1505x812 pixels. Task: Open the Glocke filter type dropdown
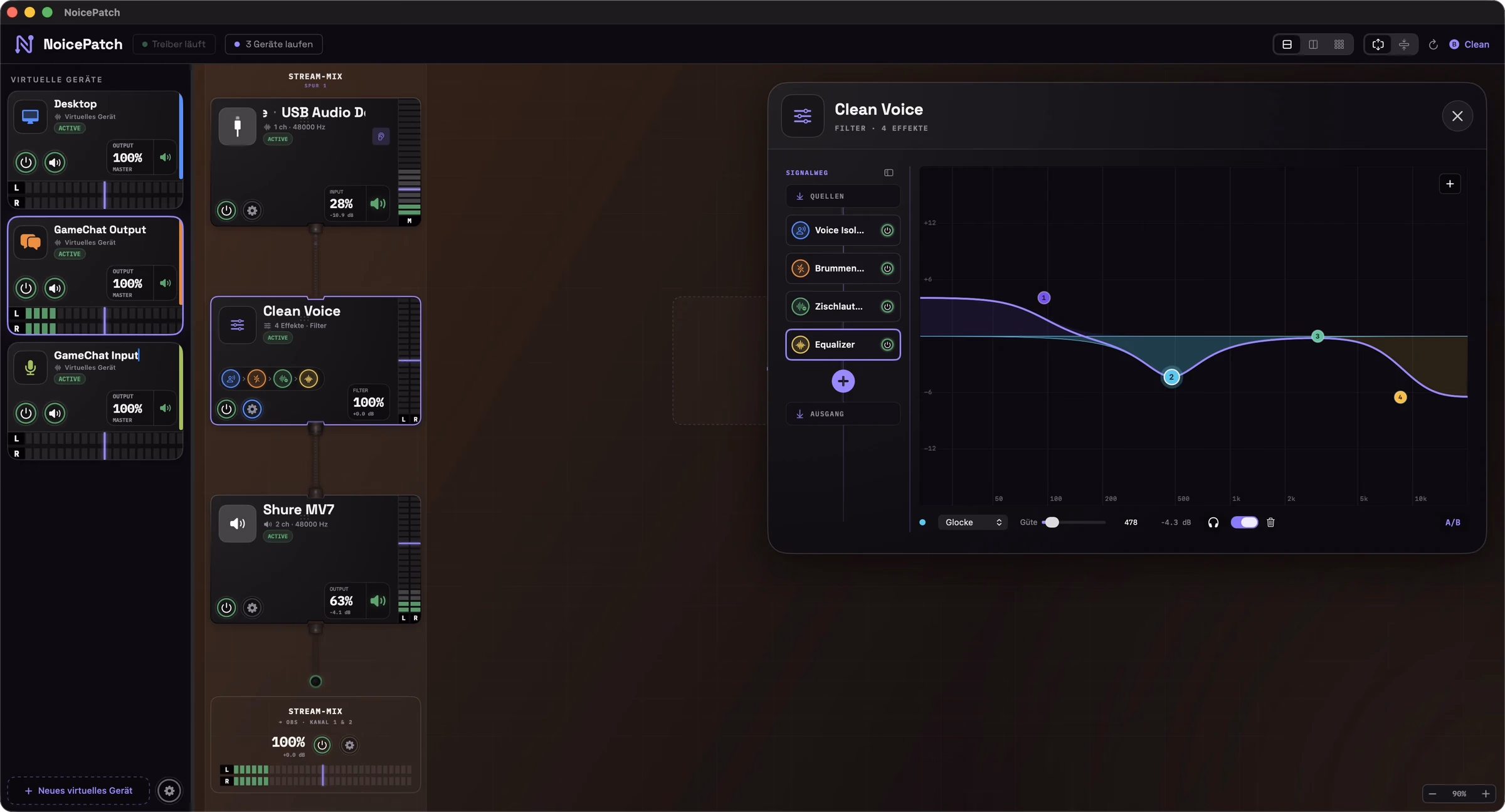coord(973,522)
